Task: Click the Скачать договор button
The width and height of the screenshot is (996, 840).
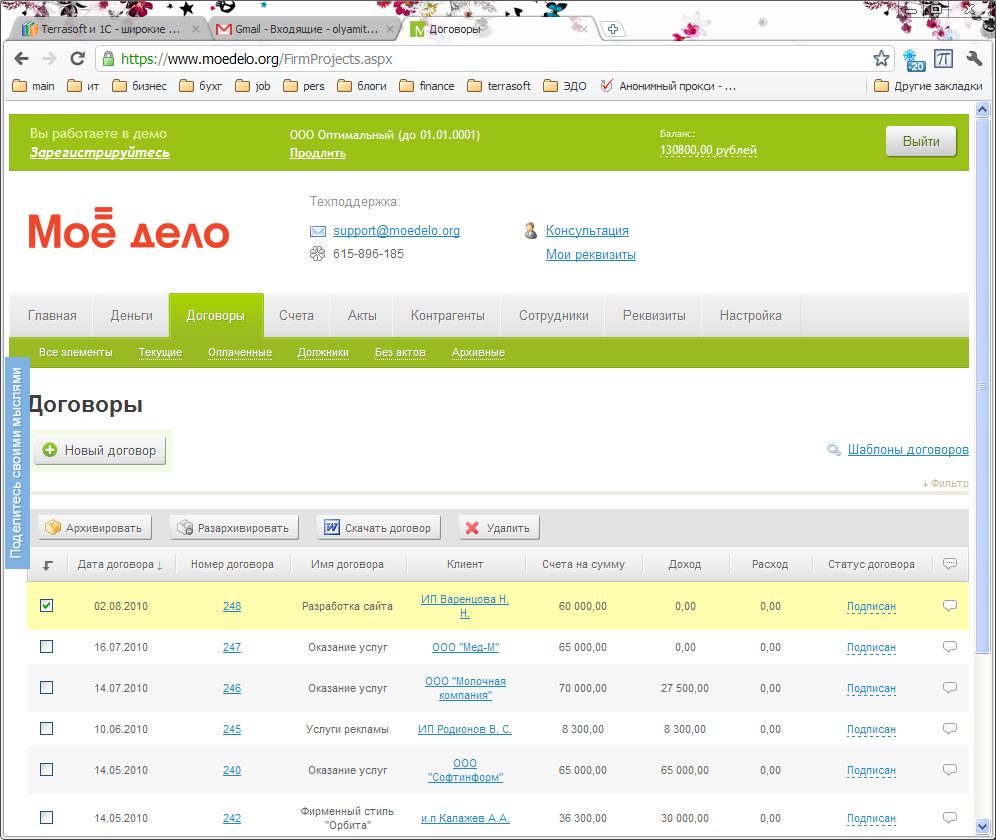Action: coord(379,528)
